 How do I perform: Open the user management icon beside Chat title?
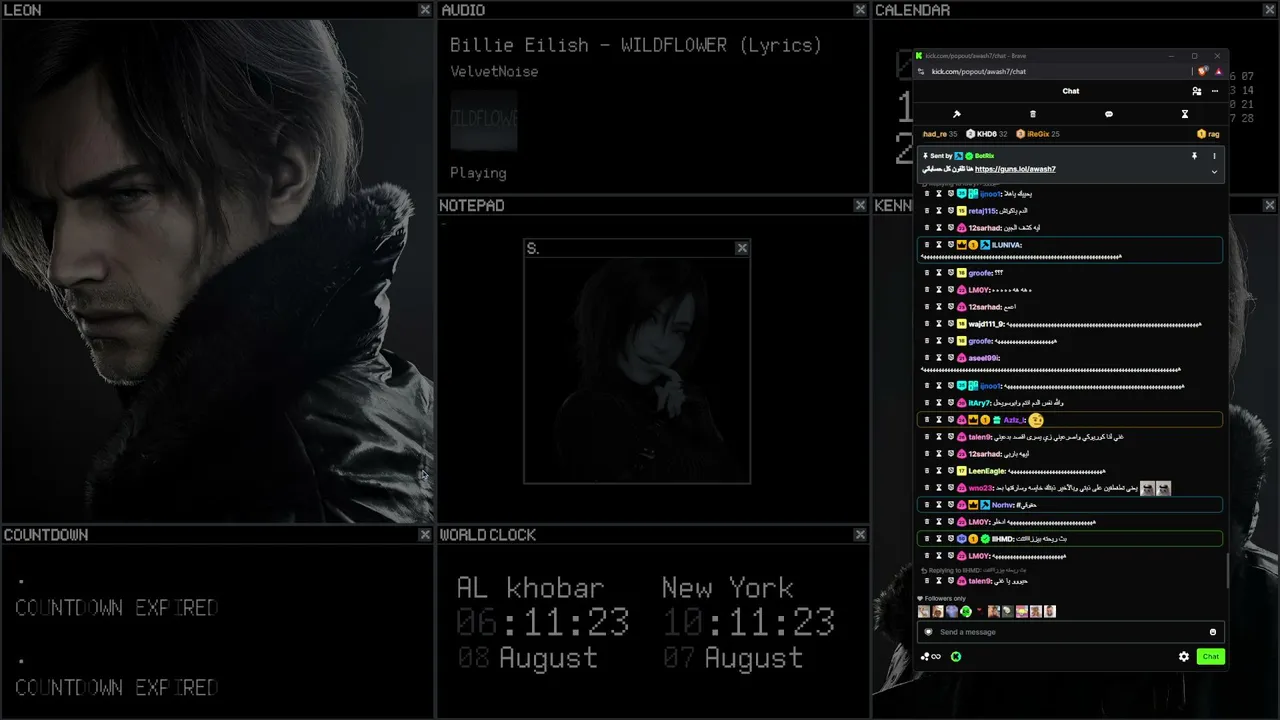click(x=1197, y=91)
